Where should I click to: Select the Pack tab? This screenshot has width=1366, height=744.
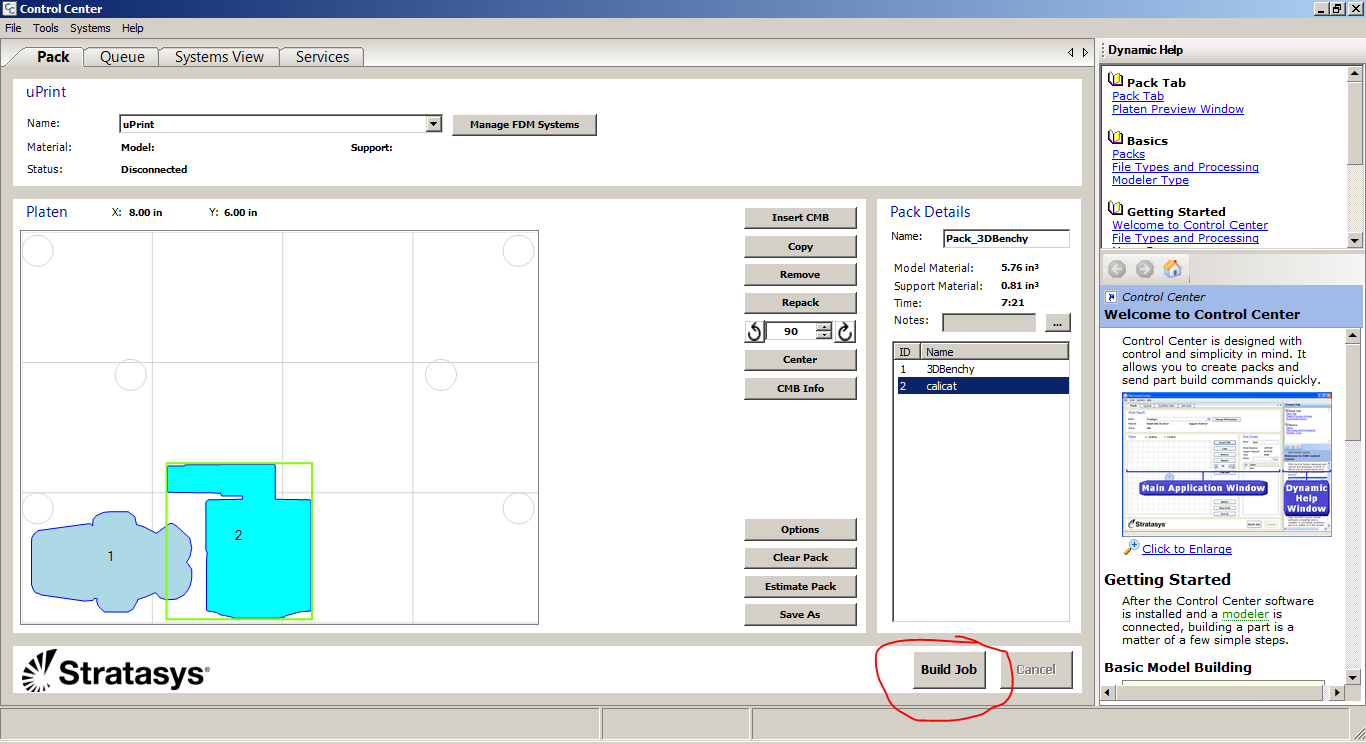53,57
